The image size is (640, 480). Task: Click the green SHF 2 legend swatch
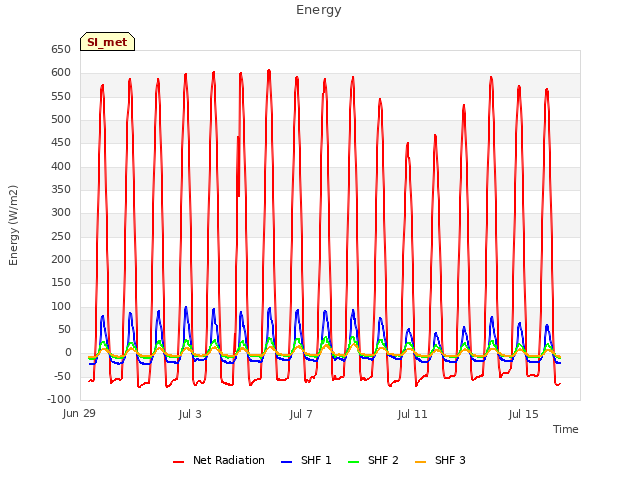tap(353, 462)
